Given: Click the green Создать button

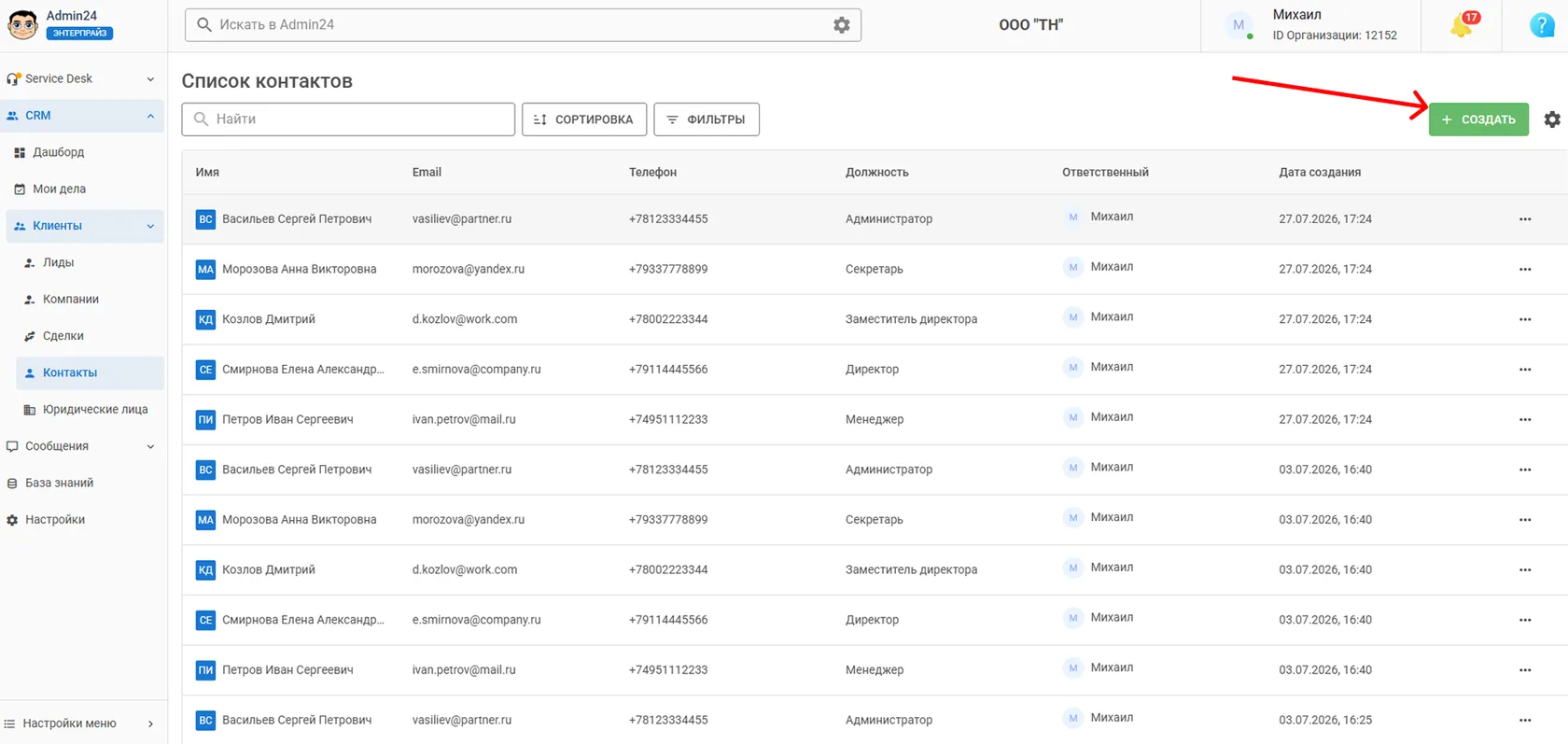Looking at the screenshot, I should 1478,119.
